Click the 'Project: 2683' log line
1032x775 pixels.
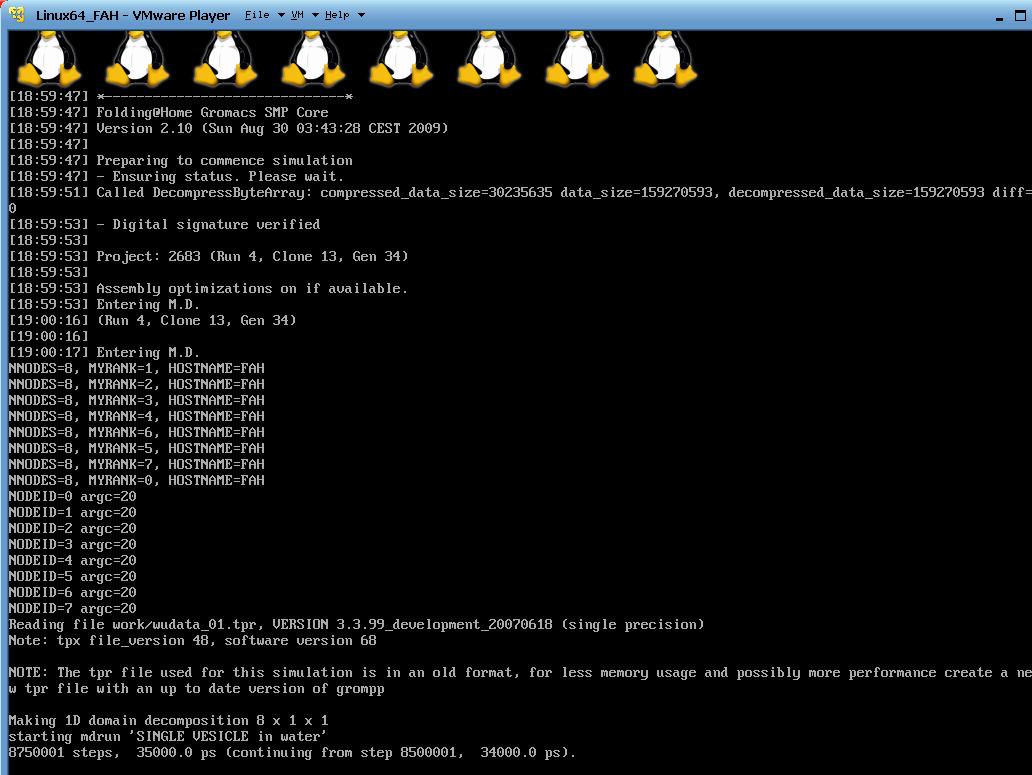pyautogui.click(x=209, y=257)
